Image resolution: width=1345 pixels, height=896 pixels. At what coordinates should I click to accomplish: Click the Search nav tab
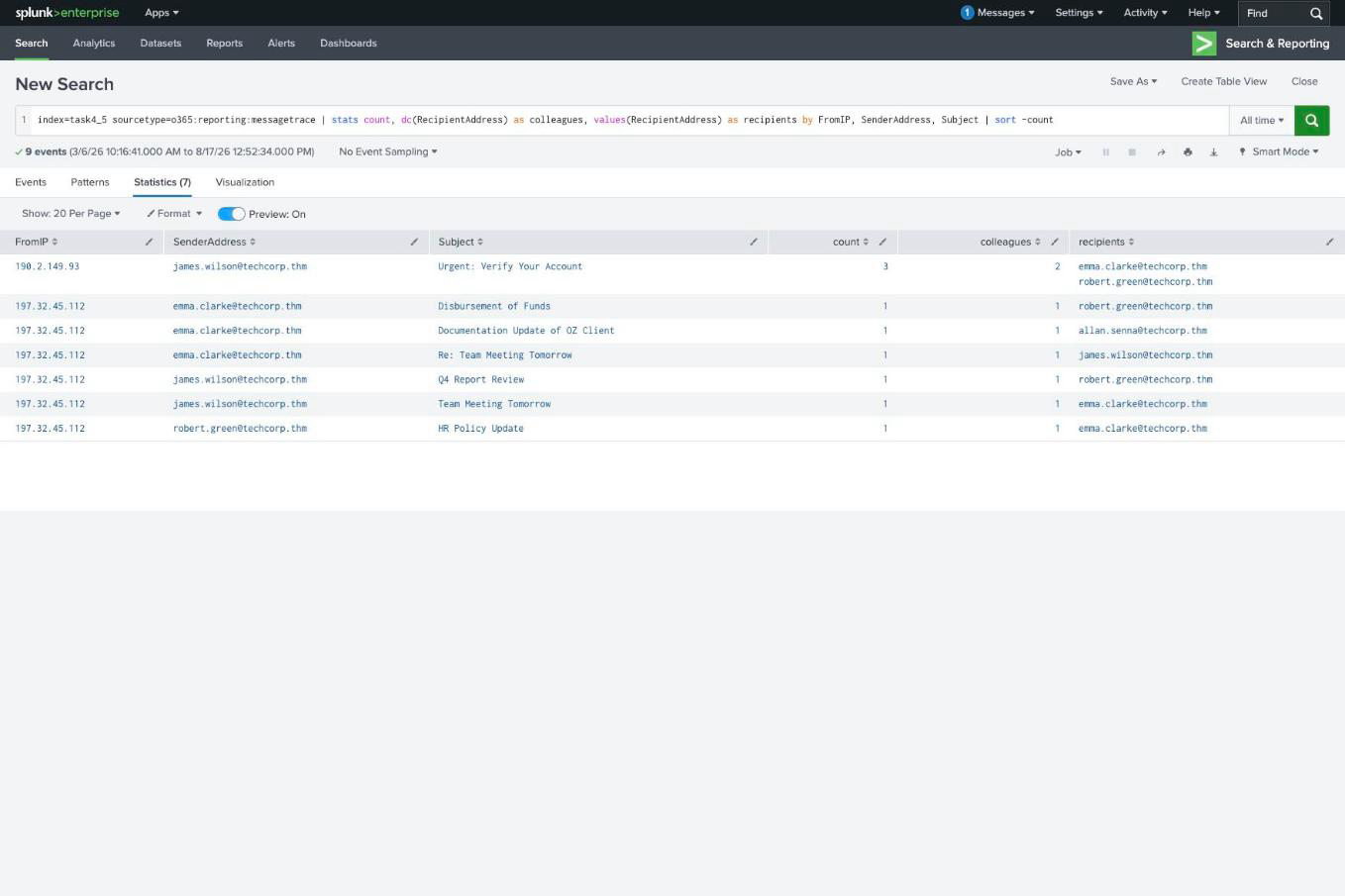click(x=32, y=44)
